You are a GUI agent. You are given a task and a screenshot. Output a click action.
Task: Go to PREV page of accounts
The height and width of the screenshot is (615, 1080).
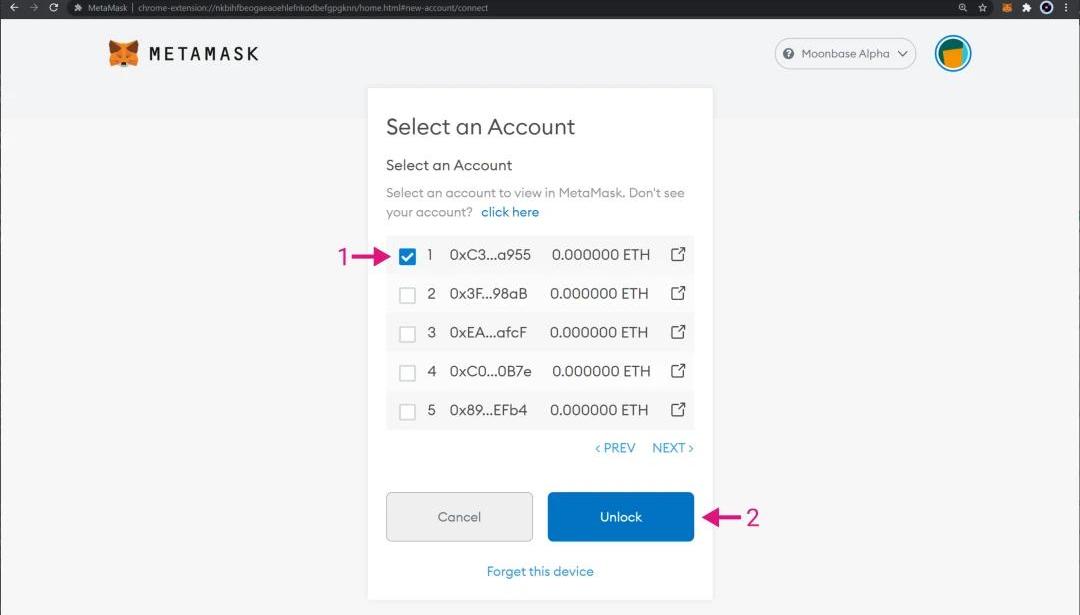(615, 448)
